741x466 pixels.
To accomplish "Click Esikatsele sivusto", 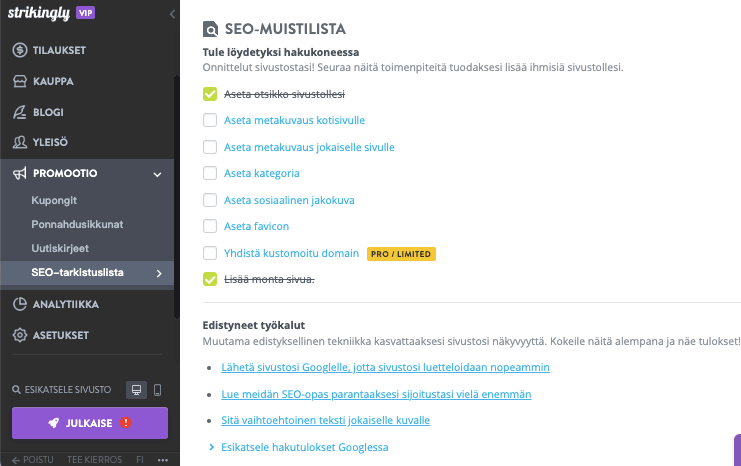I will (68, 390).
